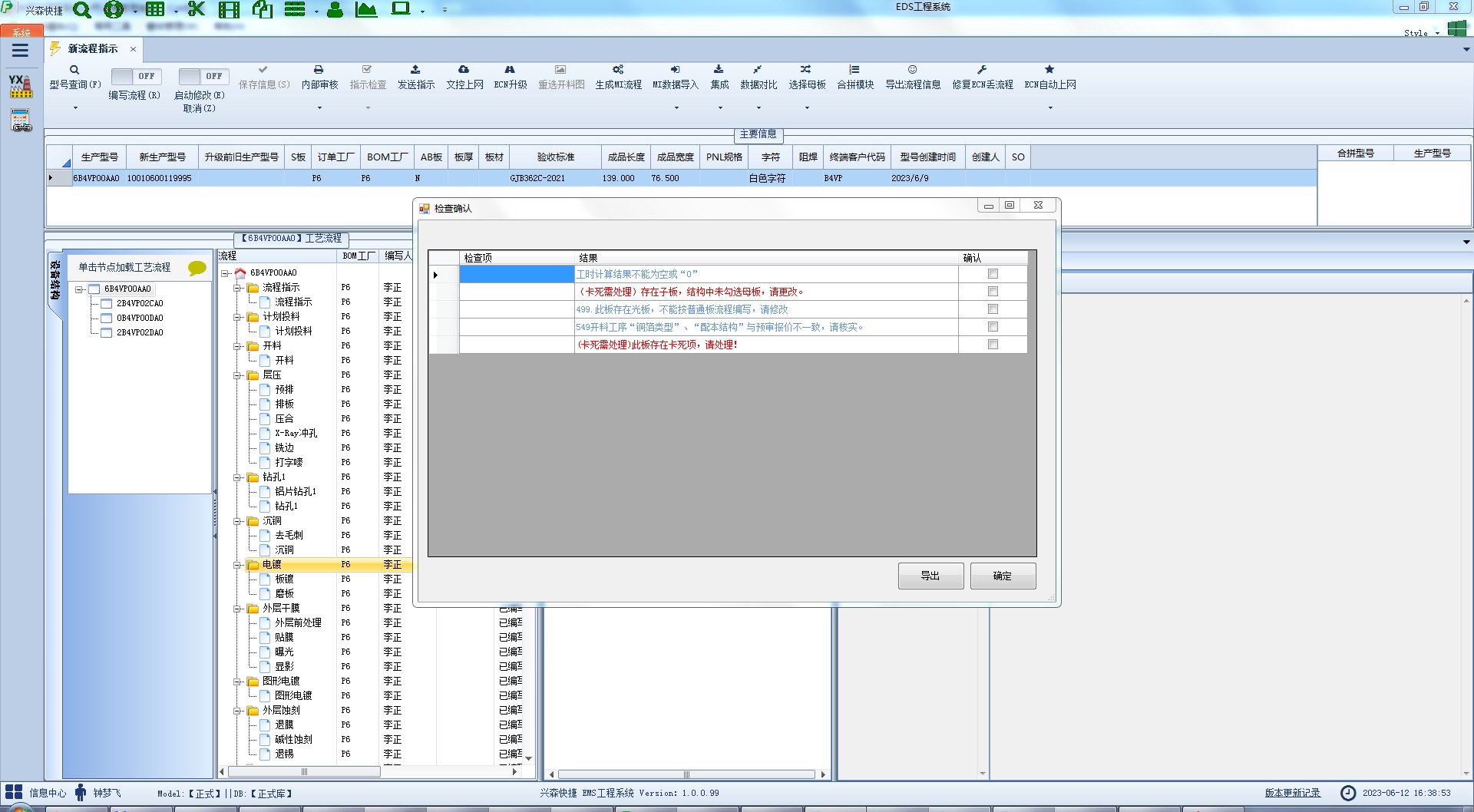Select X-Ray冲孔 in process tree
Screen dimensions: 1474x812
(x=296, y=434)
